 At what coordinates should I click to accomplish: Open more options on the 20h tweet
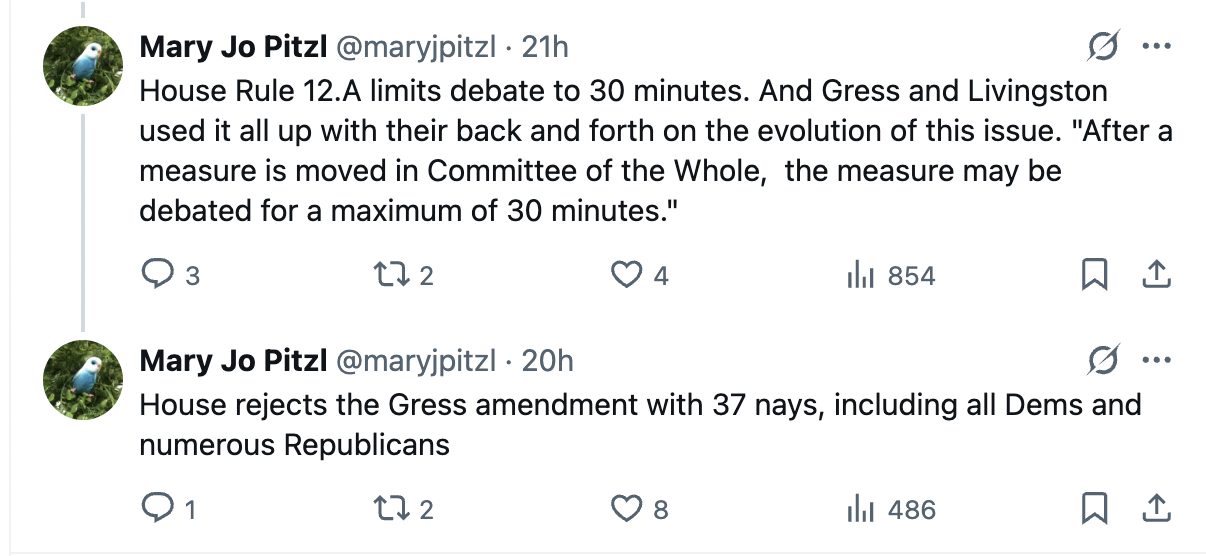[1156, 360]
